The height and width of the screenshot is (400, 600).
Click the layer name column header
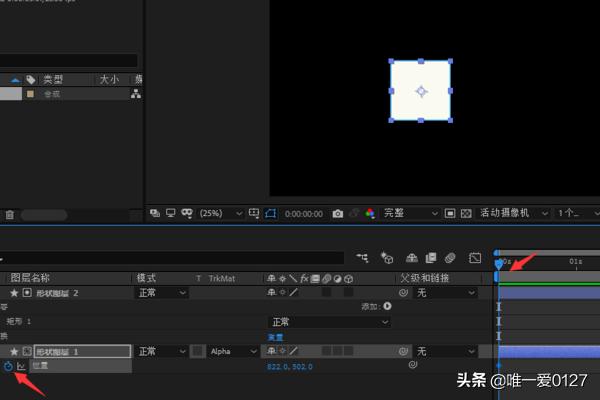pyautogui.click(x=30, y=278)
